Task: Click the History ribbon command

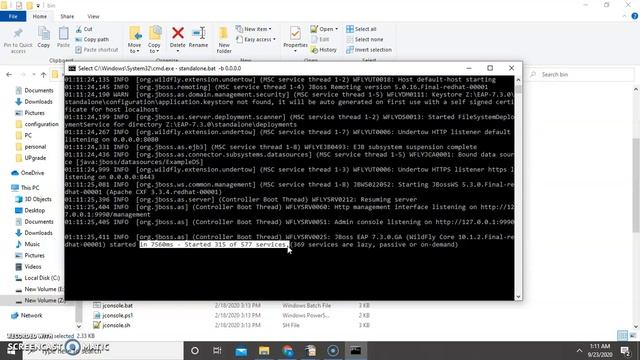Action: (x=324, y=49)
